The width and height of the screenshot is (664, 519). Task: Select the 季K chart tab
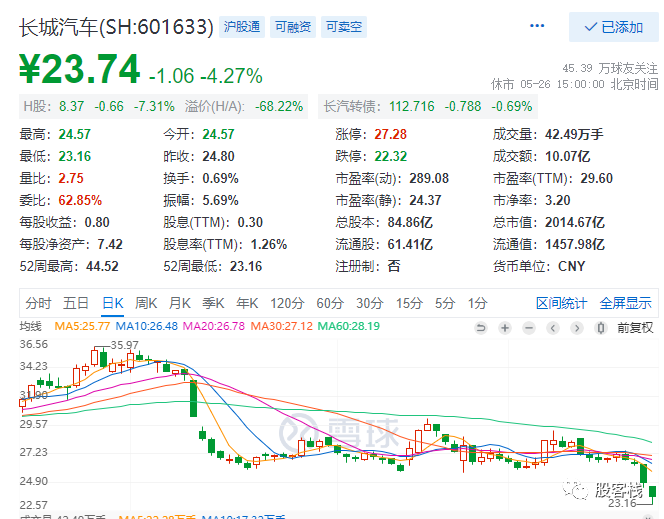point(213,303)
